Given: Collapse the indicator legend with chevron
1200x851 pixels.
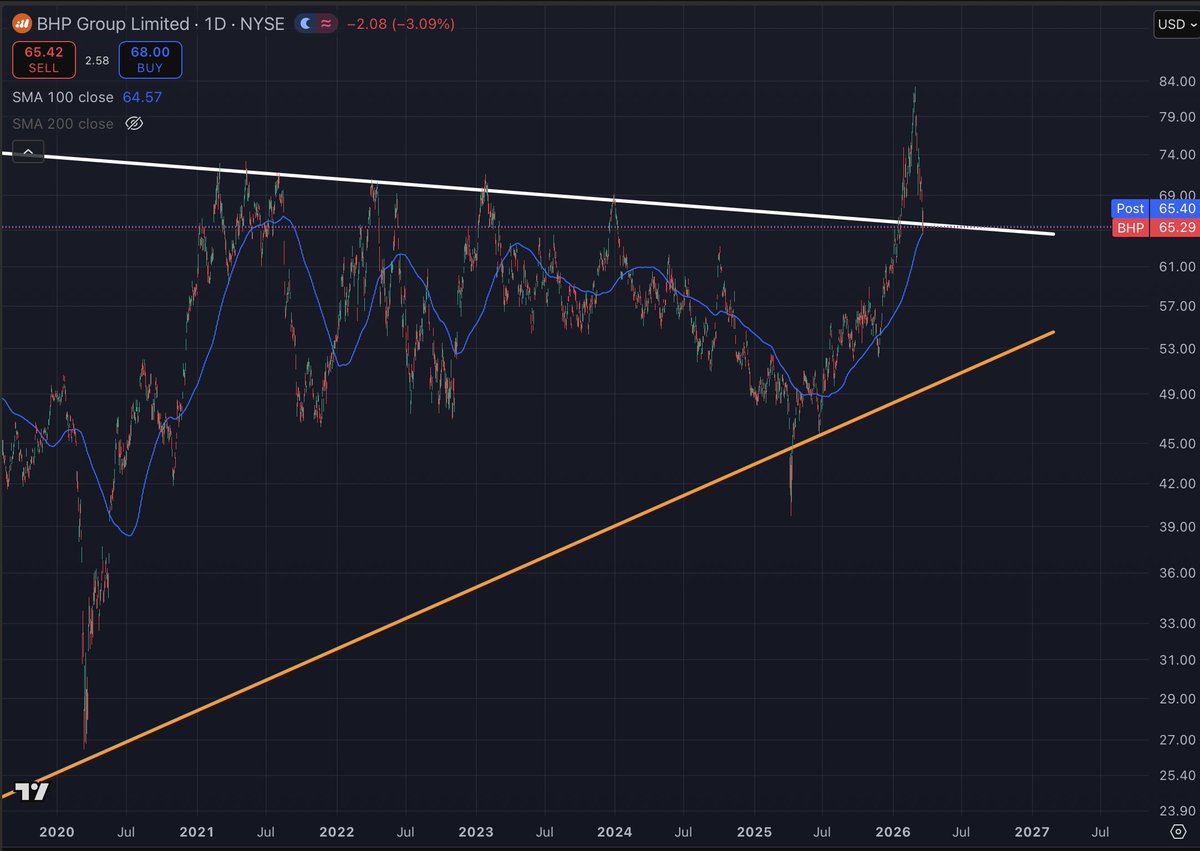Looking at the screenshot, I should [x=27, y=152].
